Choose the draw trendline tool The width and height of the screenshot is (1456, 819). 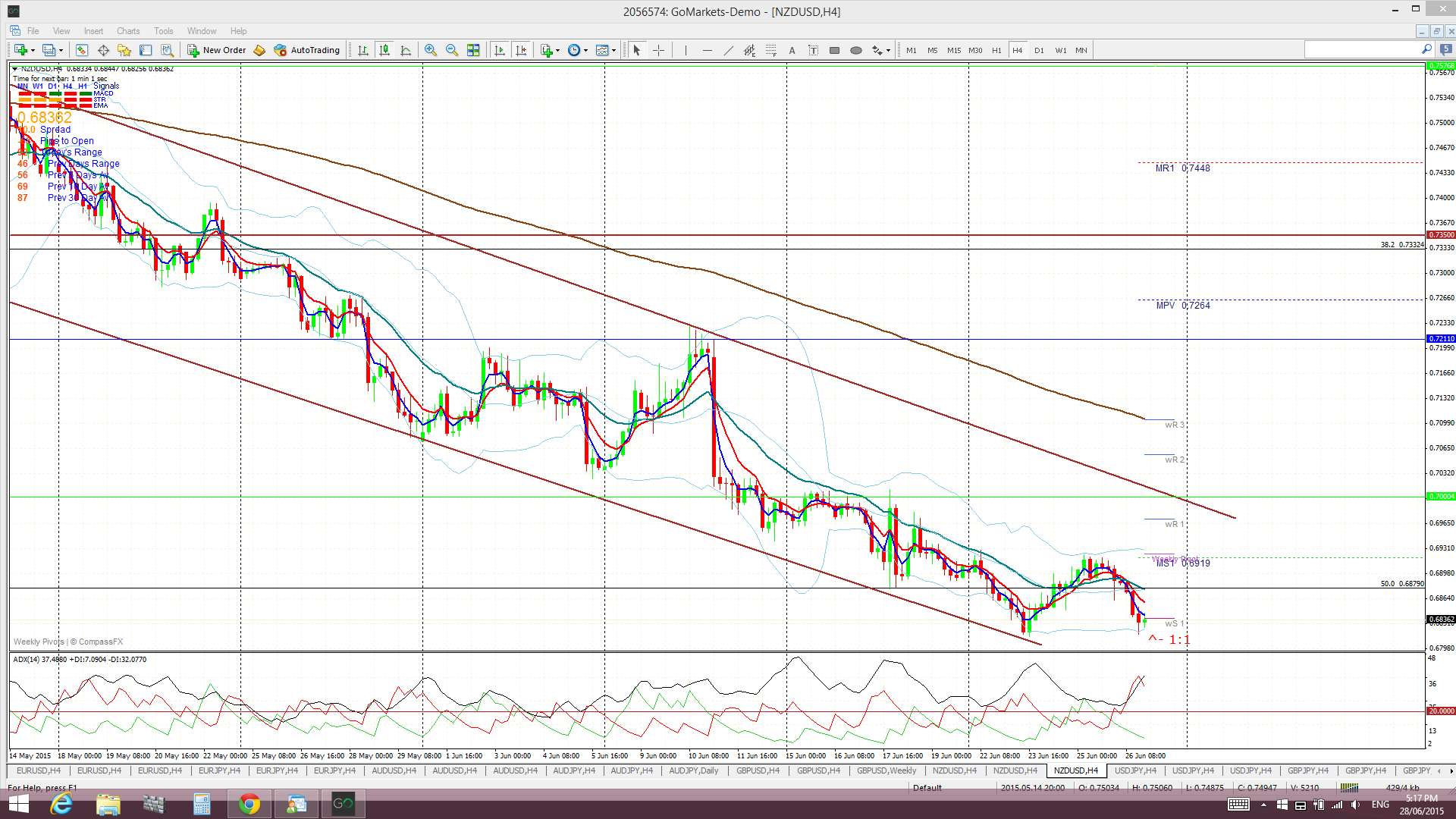[728, 50]
